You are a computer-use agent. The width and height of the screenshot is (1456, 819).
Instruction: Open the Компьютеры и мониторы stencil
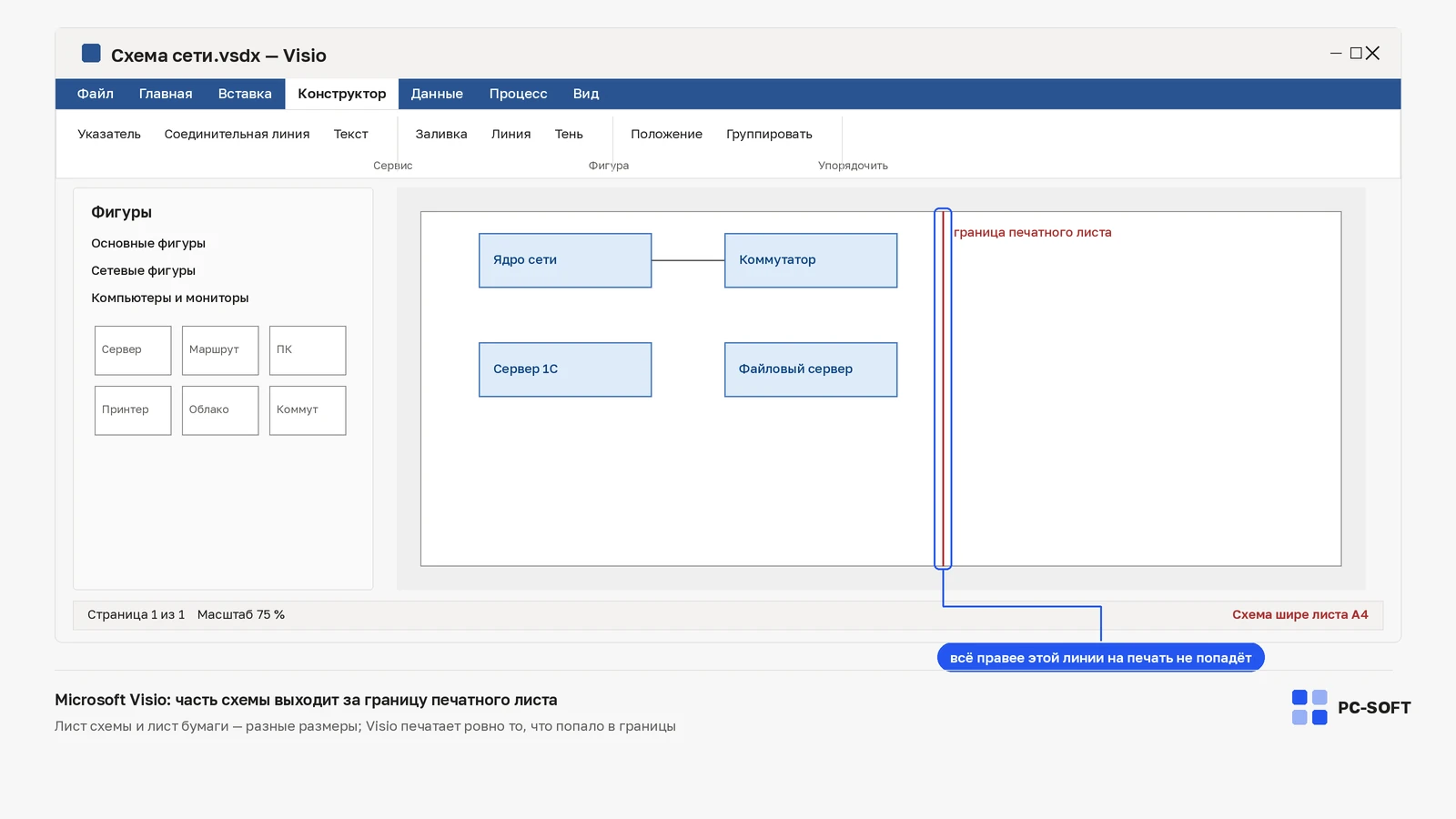pos(170,298)
